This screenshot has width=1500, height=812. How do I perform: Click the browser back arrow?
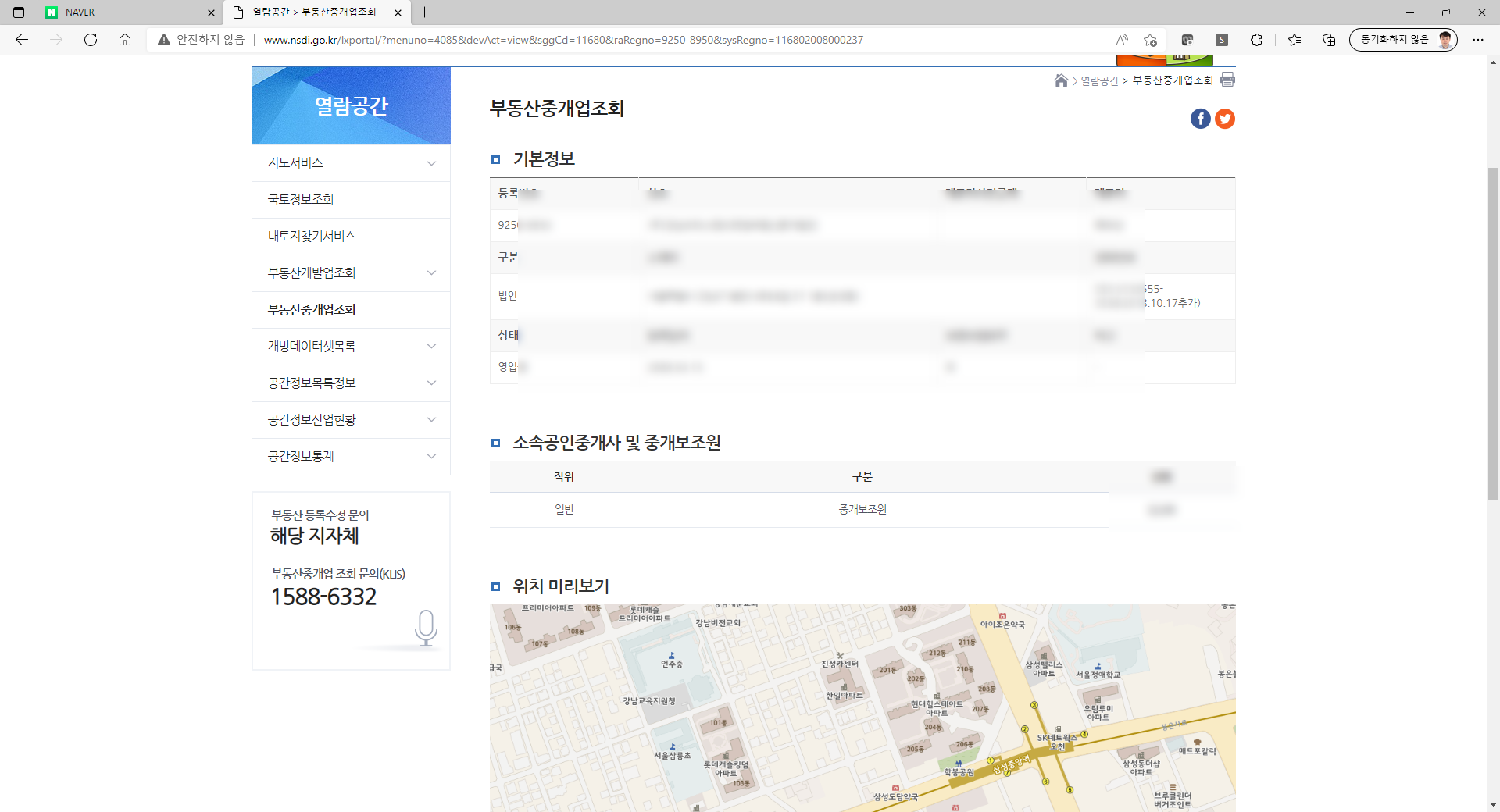[22, 40]
